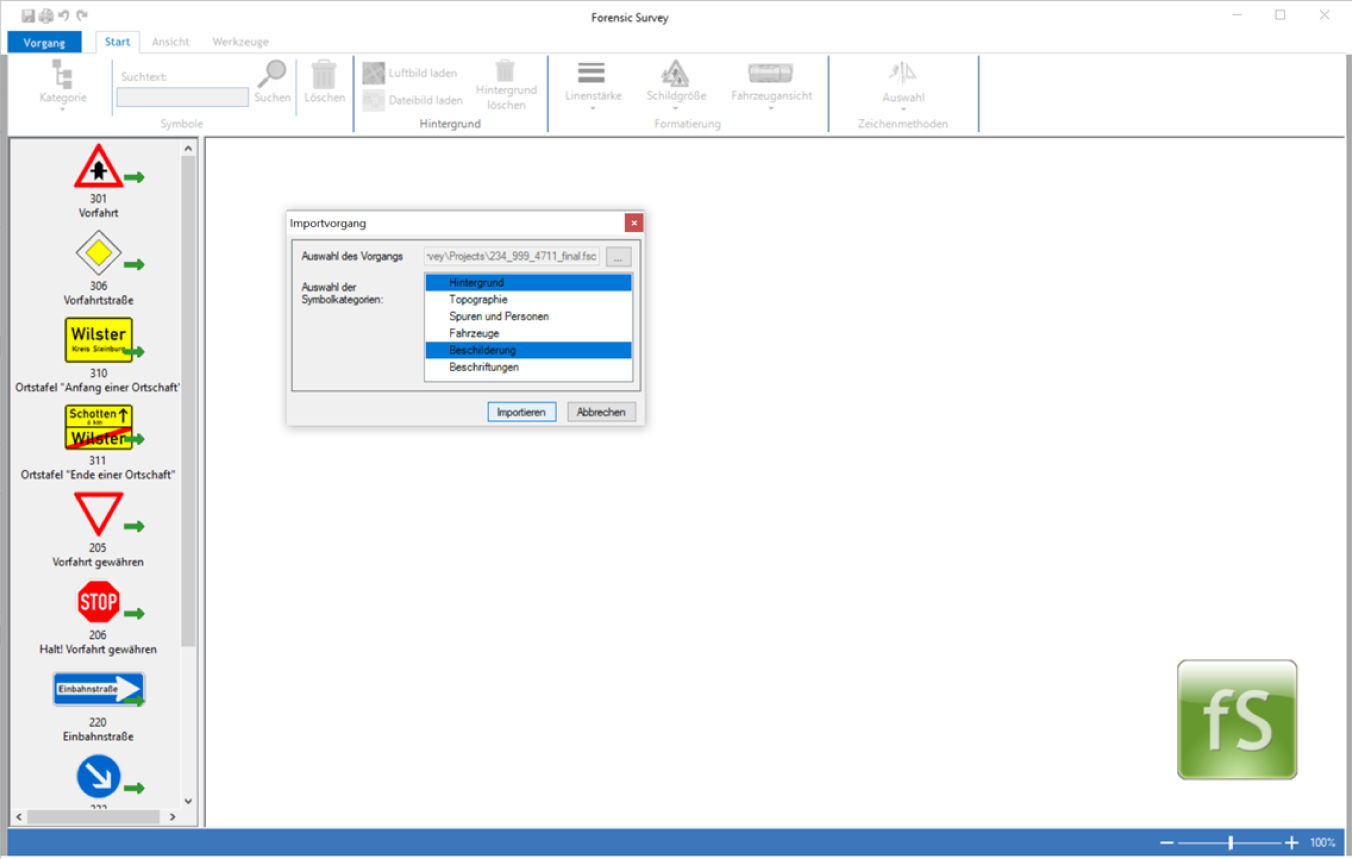The width and height of the screenshot is (1352, 859).
Task: Click the Wilster Ortstafel 310 symbol
Action: tap(98, 340)
